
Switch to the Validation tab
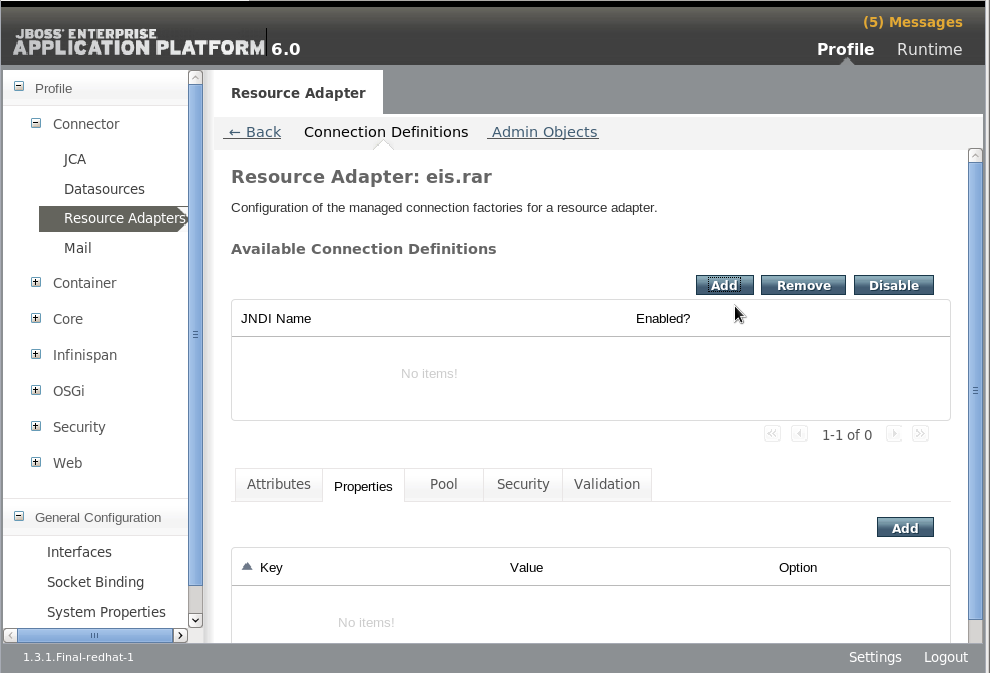pyautogui.click(x=606, y=484)
